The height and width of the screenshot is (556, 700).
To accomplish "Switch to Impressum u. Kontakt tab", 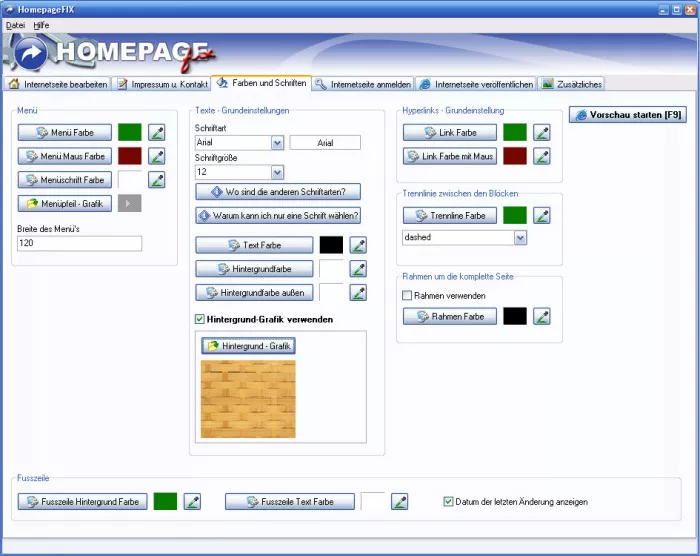I will pyautogui.click(x=162, y=84).
